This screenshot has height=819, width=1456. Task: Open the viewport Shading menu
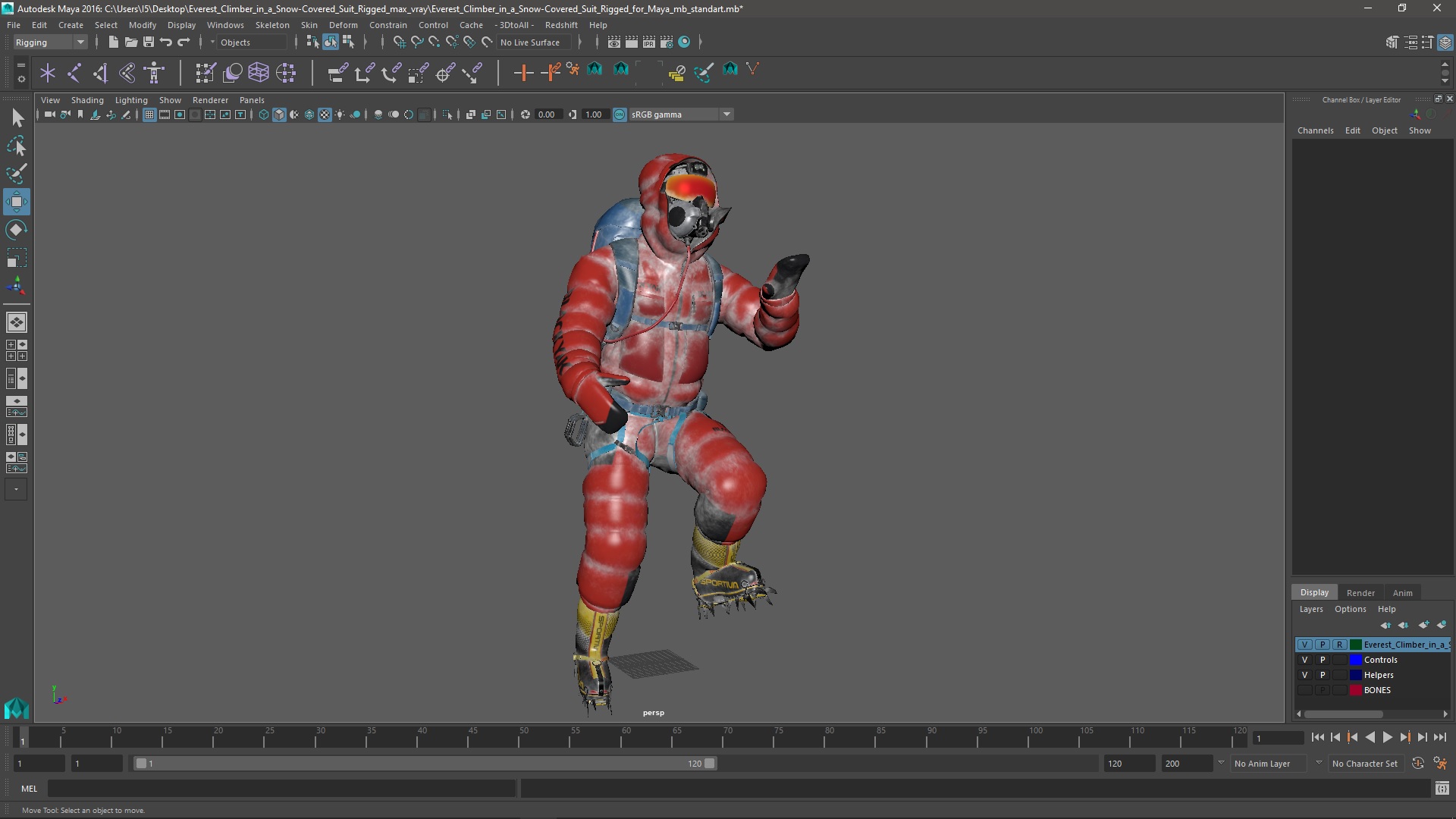coord(87,100)
